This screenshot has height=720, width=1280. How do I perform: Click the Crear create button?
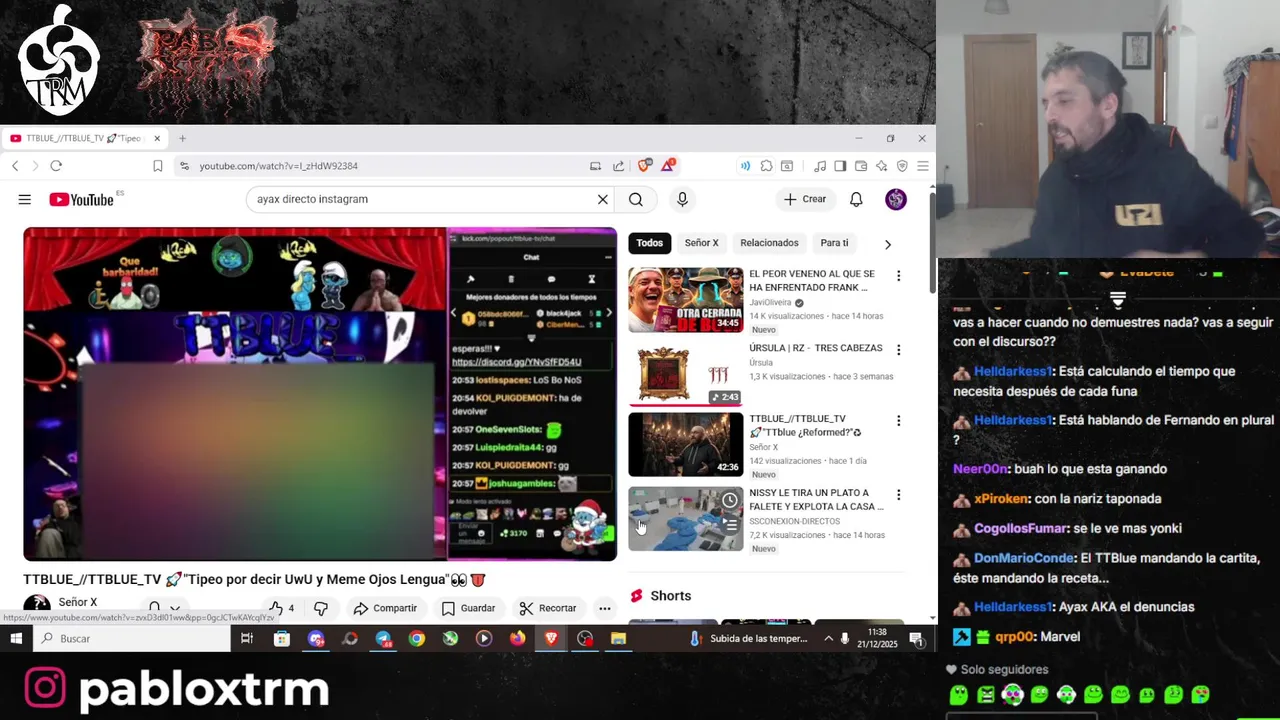(805, 199)
